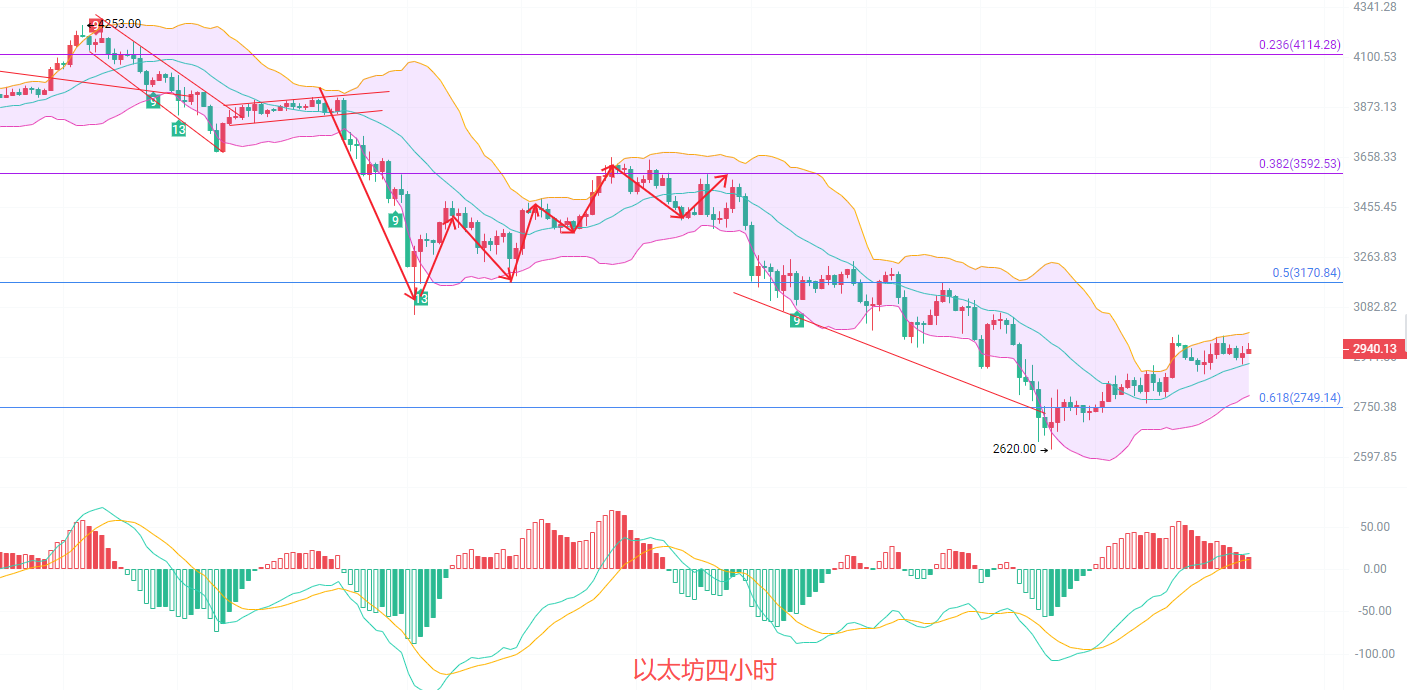Click the 4341.28 price axis label

[1373, 7]
